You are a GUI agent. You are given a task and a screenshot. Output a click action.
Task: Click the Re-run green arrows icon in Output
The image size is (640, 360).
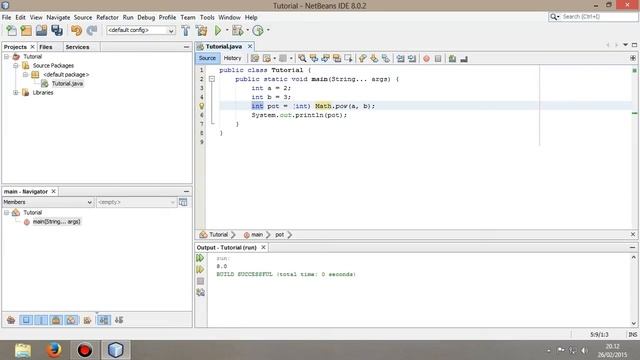coord(200,258)
